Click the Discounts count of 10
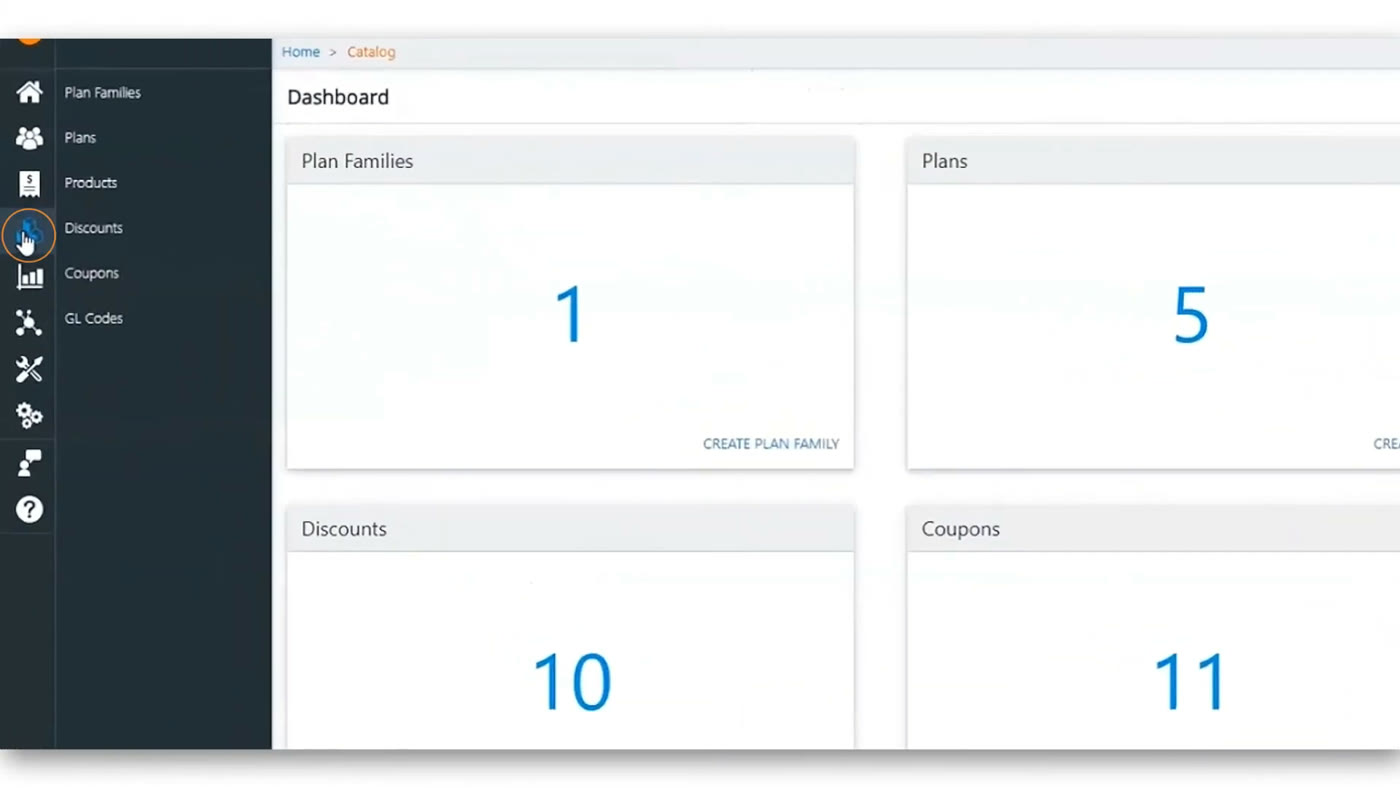1400x788 pixels. coord(571,683)
